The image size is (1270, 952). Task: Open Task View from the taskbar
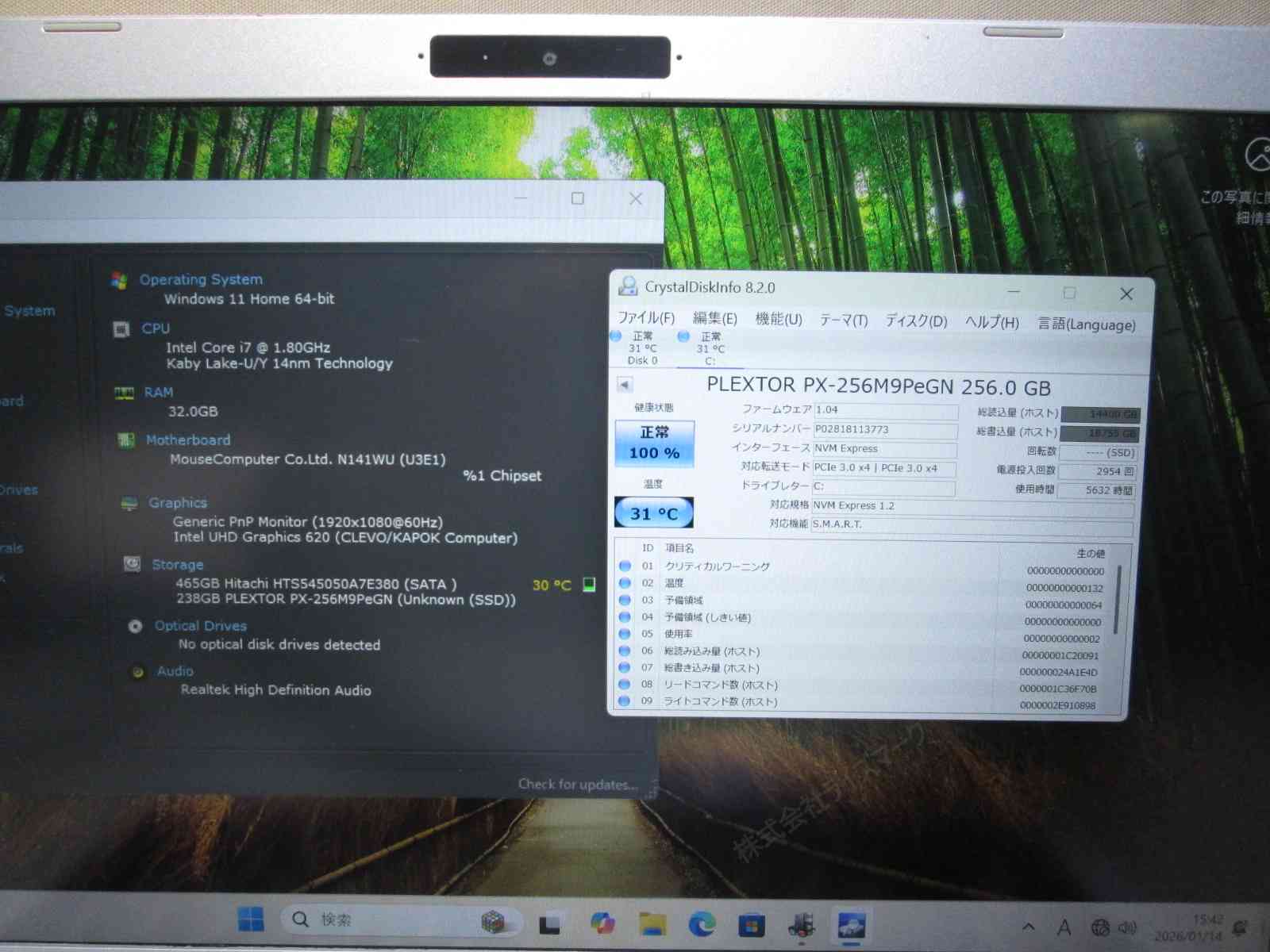549,924
